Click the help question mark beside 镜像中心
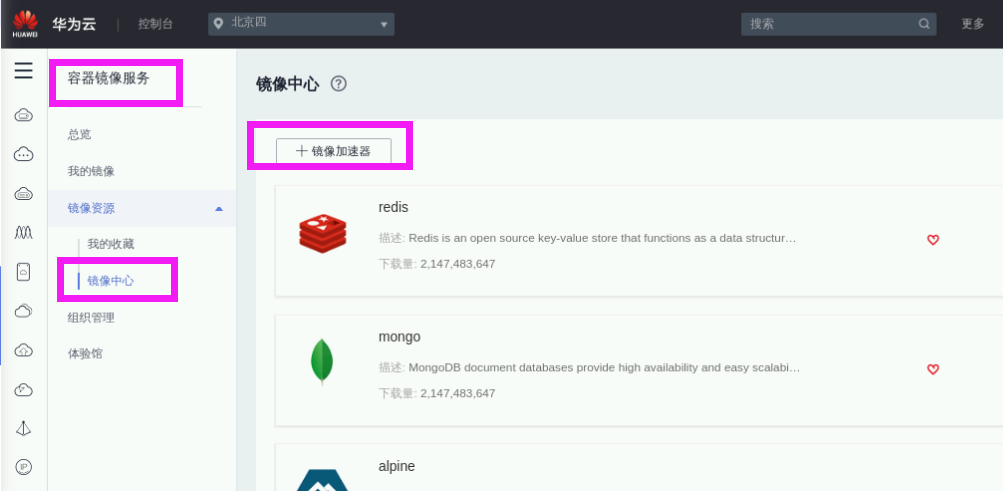 tap(338, 84)
